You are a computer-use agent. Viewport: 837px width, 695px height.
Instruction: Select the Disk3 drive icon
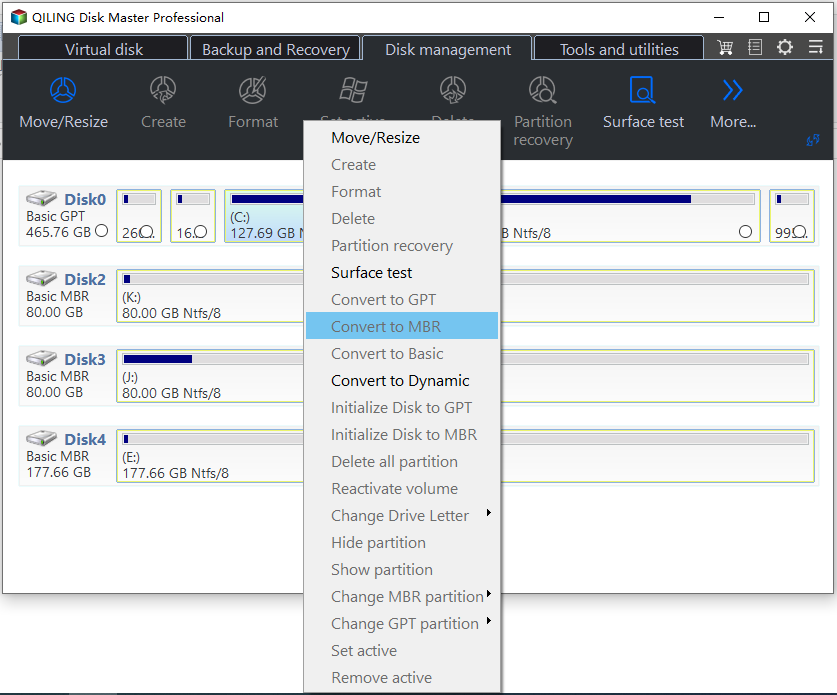click(41, 358)
